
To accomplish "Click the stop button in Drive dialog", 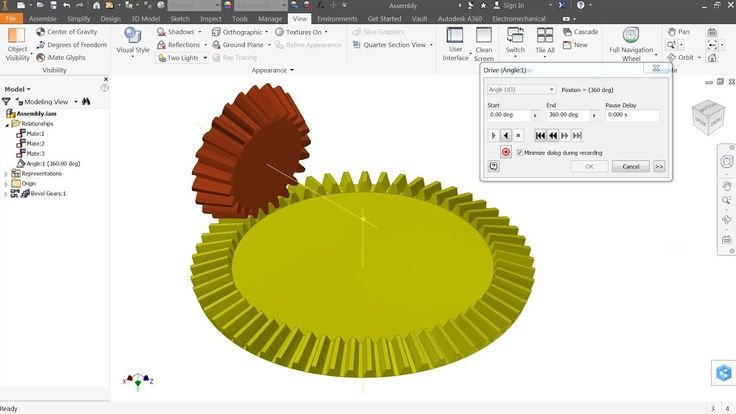I will tap(519, 135).
